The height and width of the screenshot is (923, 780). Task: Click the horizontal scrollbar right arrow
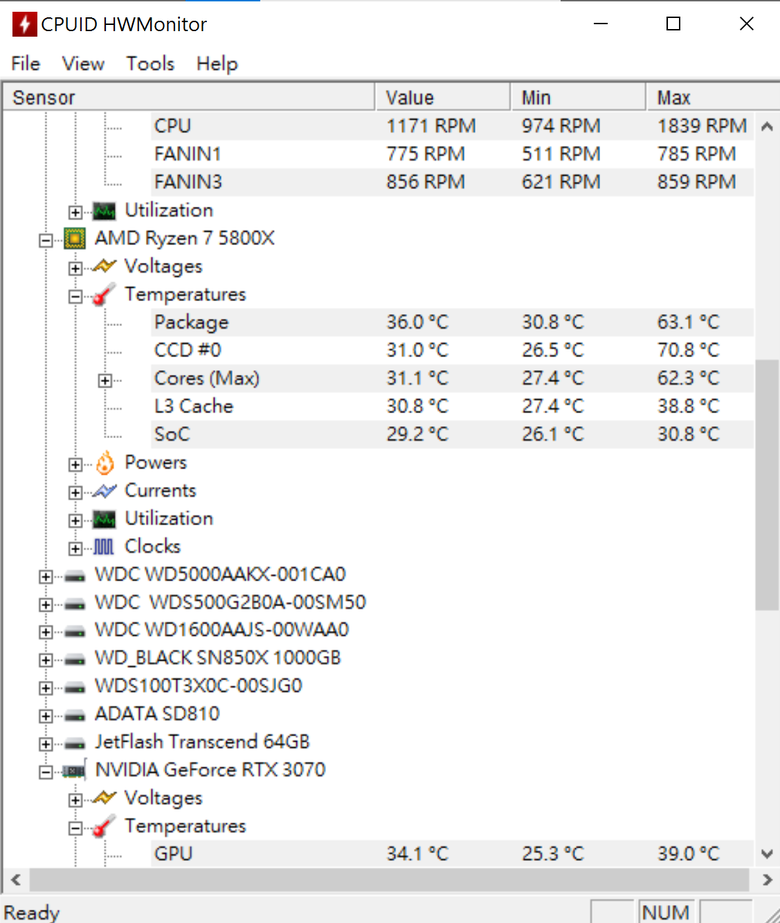click(x=766, y=880)
